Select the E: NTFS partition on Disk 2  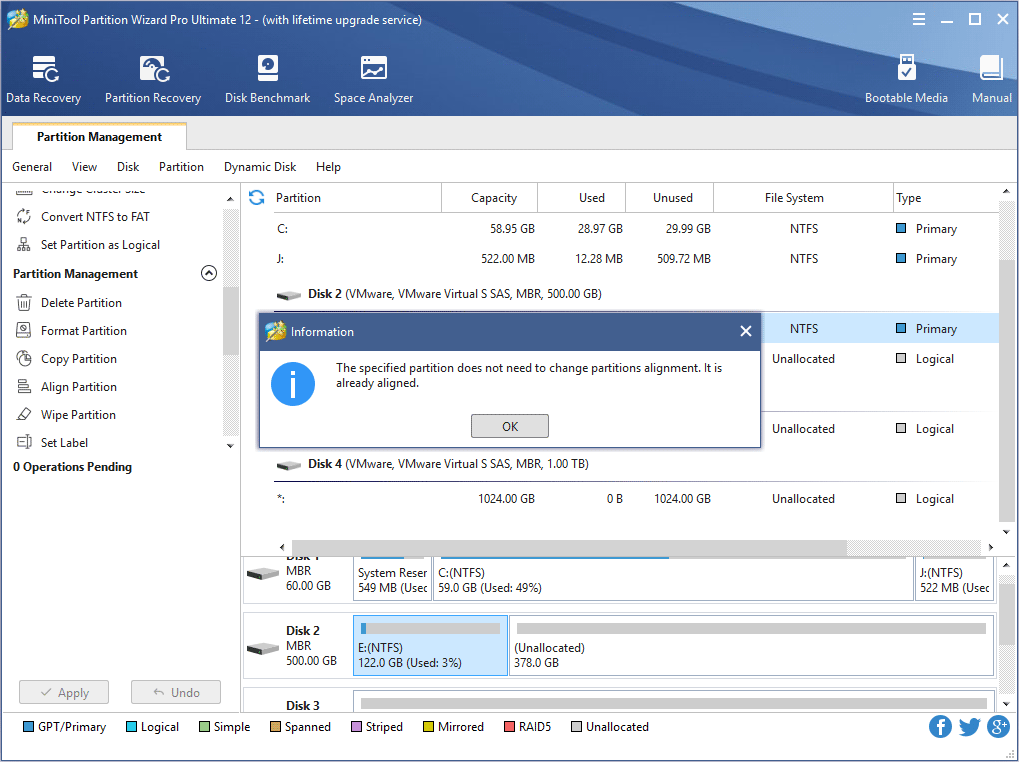pos(430,645)
